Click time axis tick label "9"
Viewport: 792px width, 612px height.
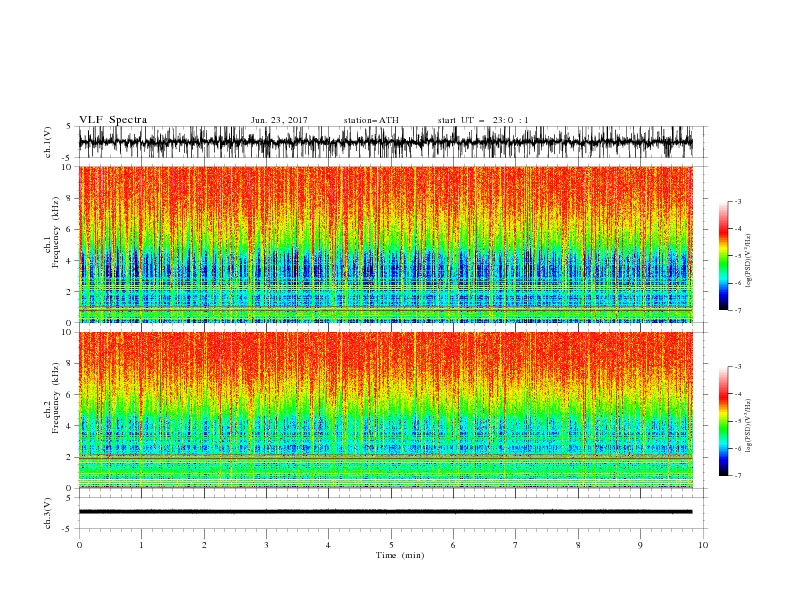point(640,545)
